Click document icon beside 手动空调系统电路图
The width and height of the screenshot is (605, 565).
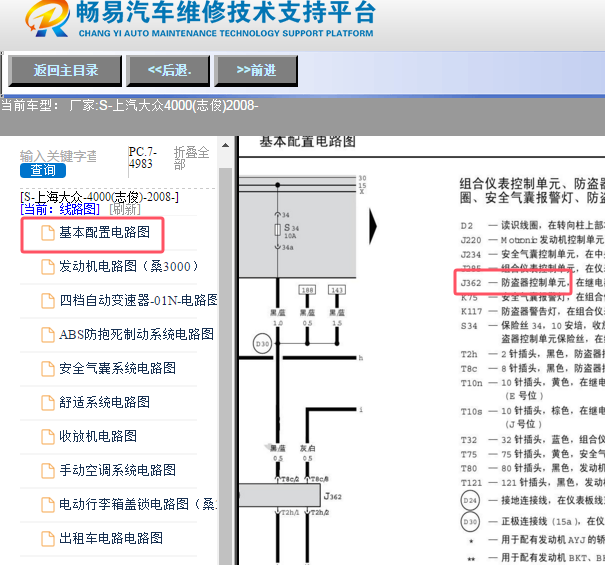coord(48,471)
